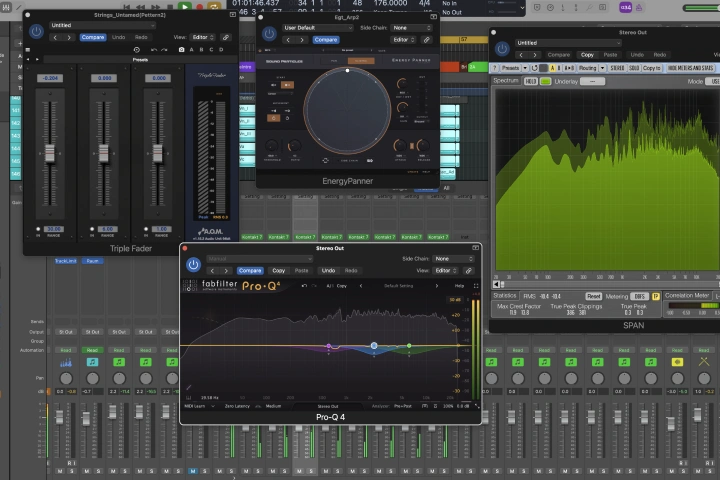Click Record button in Logic transport

(x=200, y=7)
